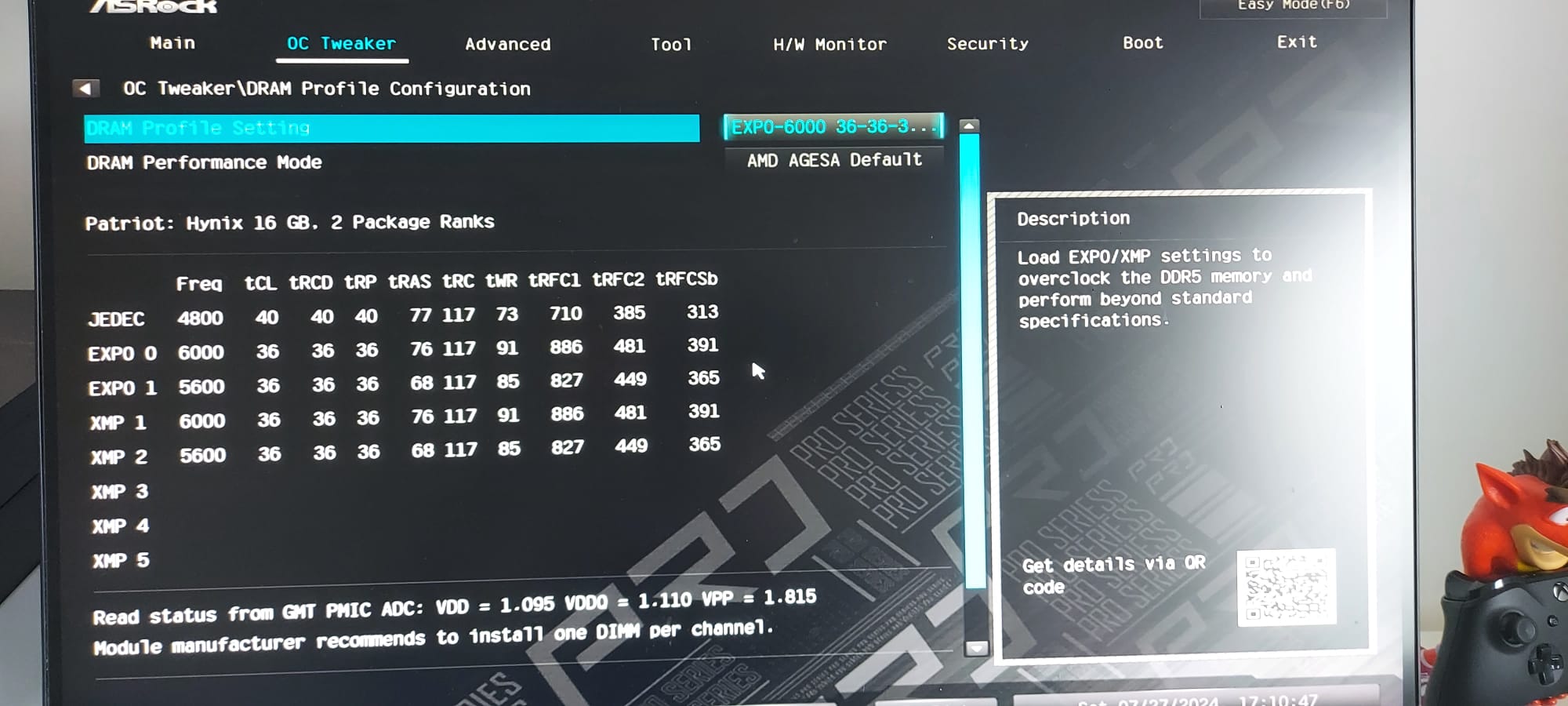The height and width of the screenshot is (706, 1568).
Task: Click the cyan vertical scrollbar thumb
Action: pos(973,361)
